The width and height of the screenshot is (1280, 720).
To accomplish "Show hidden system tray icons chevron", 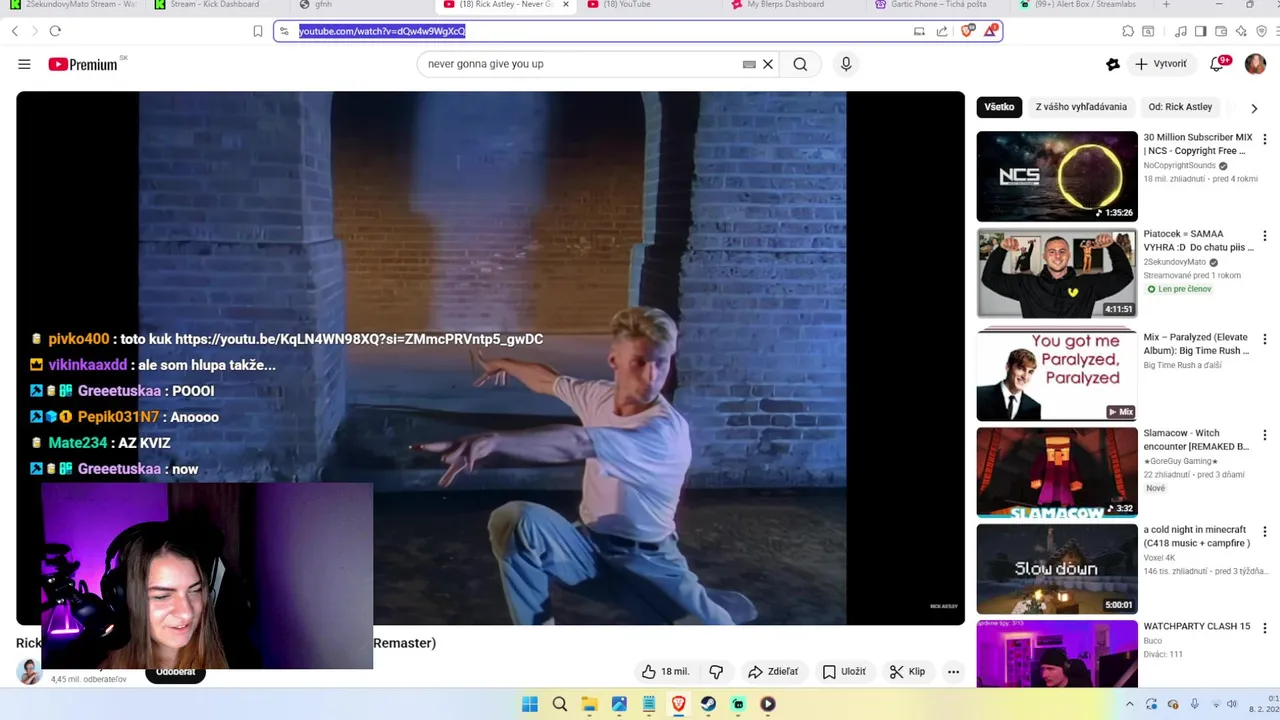I will tap(1130, 704).
